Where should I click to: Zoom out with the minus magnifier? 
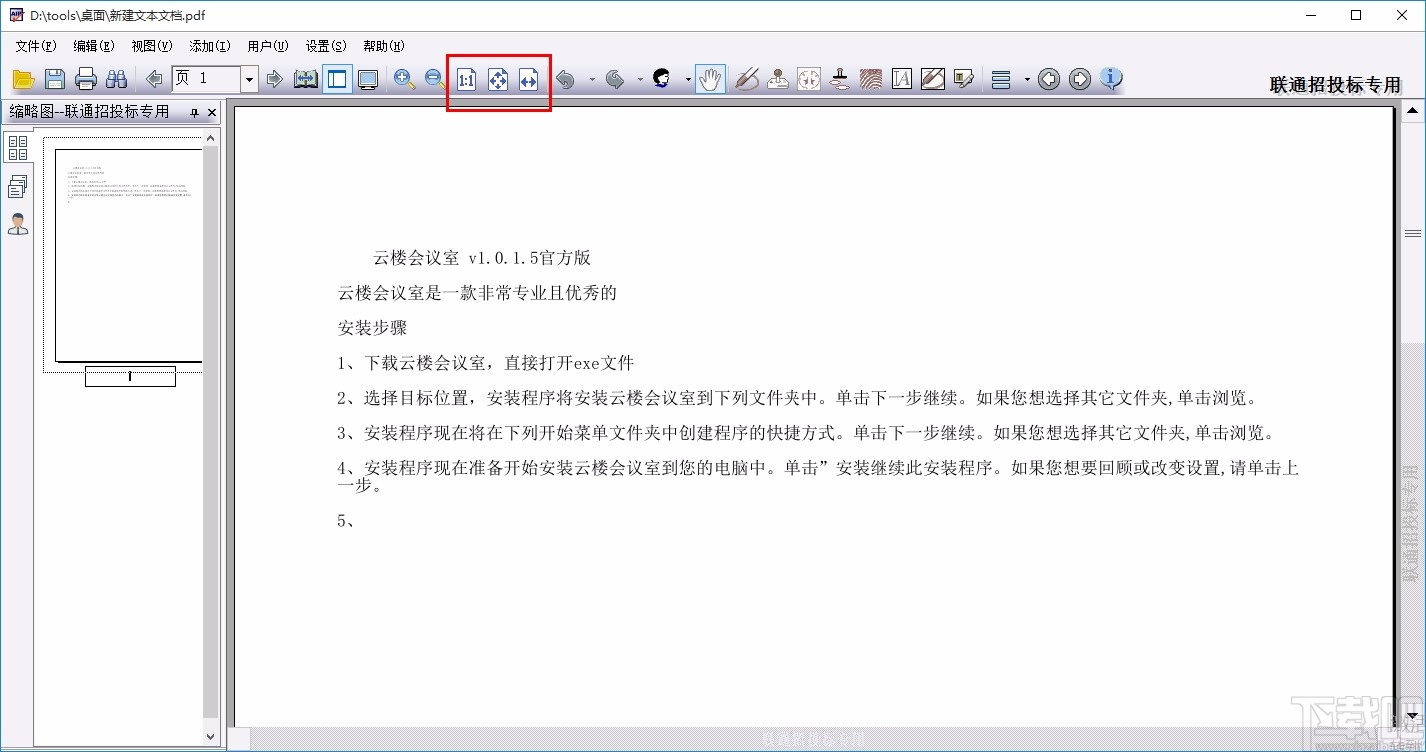click(x=435, y=79)
